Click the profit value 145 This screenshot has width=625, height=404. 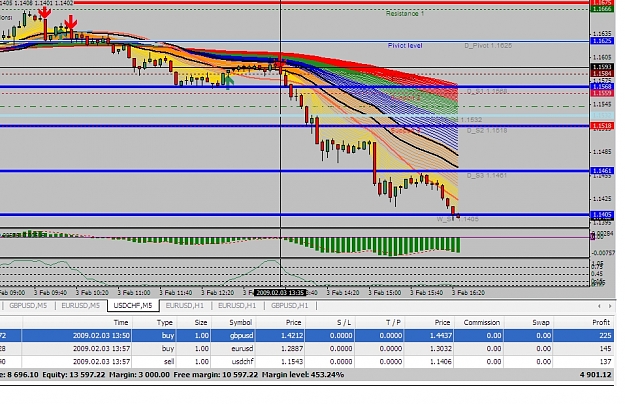605,349
